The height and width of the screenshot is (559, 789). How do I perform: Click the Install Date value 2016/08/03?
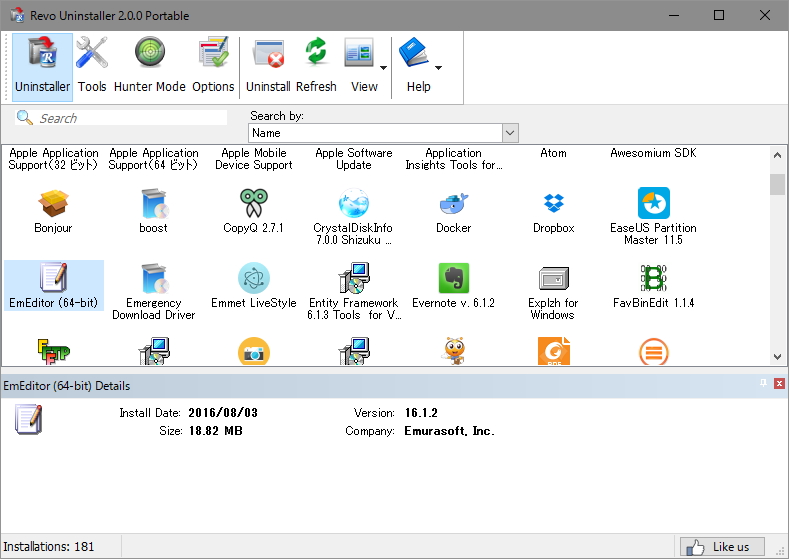coord(223,413)
